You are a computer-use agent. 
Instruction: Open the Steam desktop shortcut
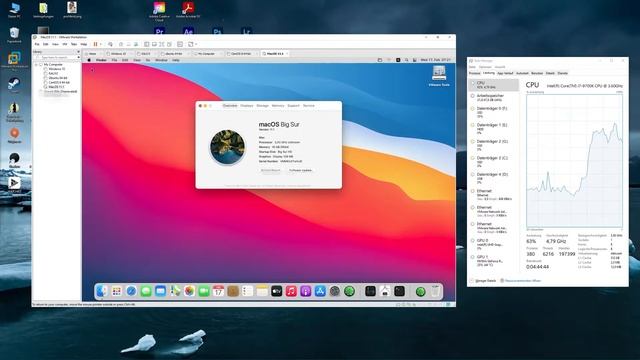[14, 85]
